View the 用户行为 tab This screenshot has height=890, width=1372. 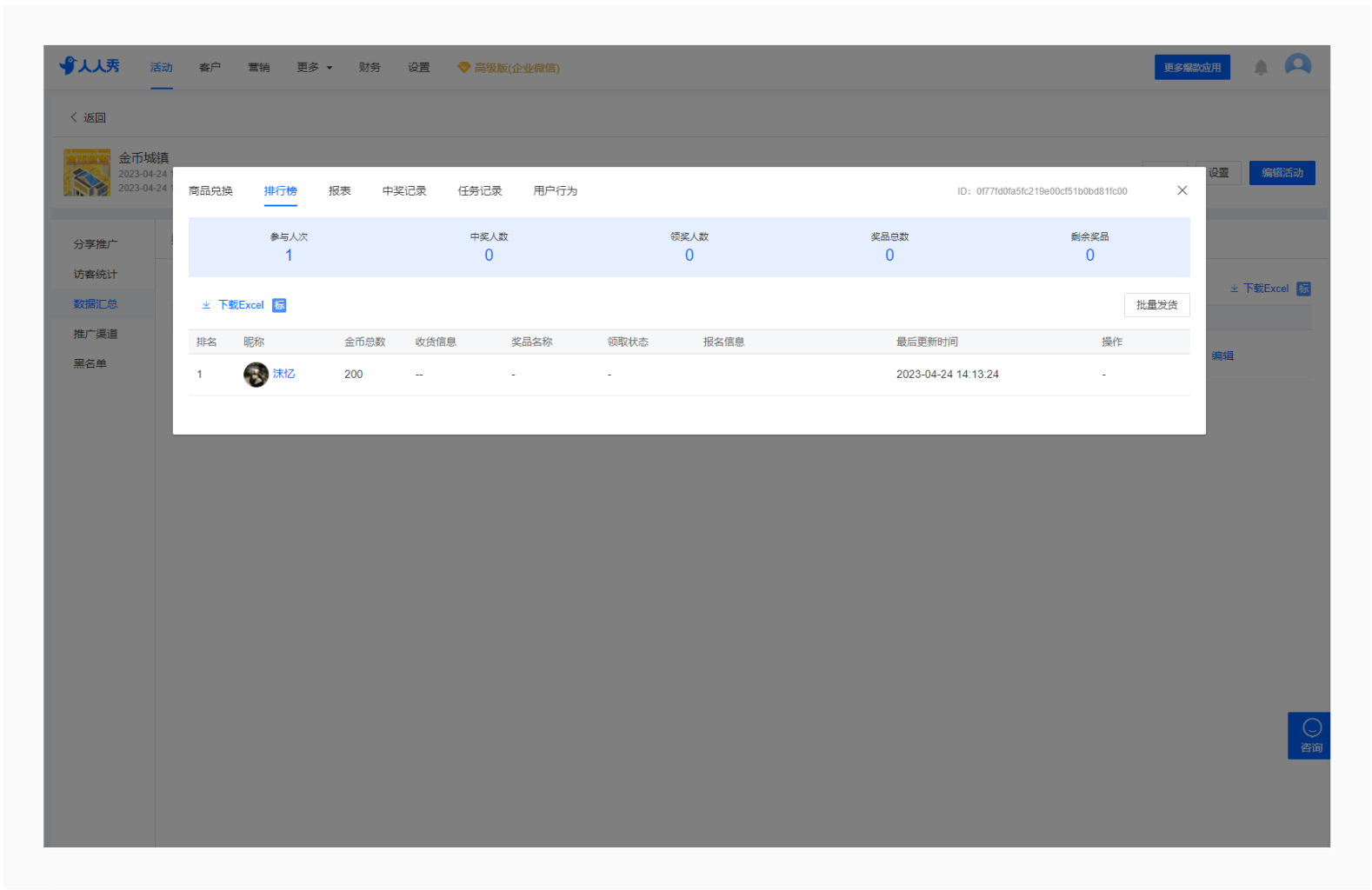[556, 191]
